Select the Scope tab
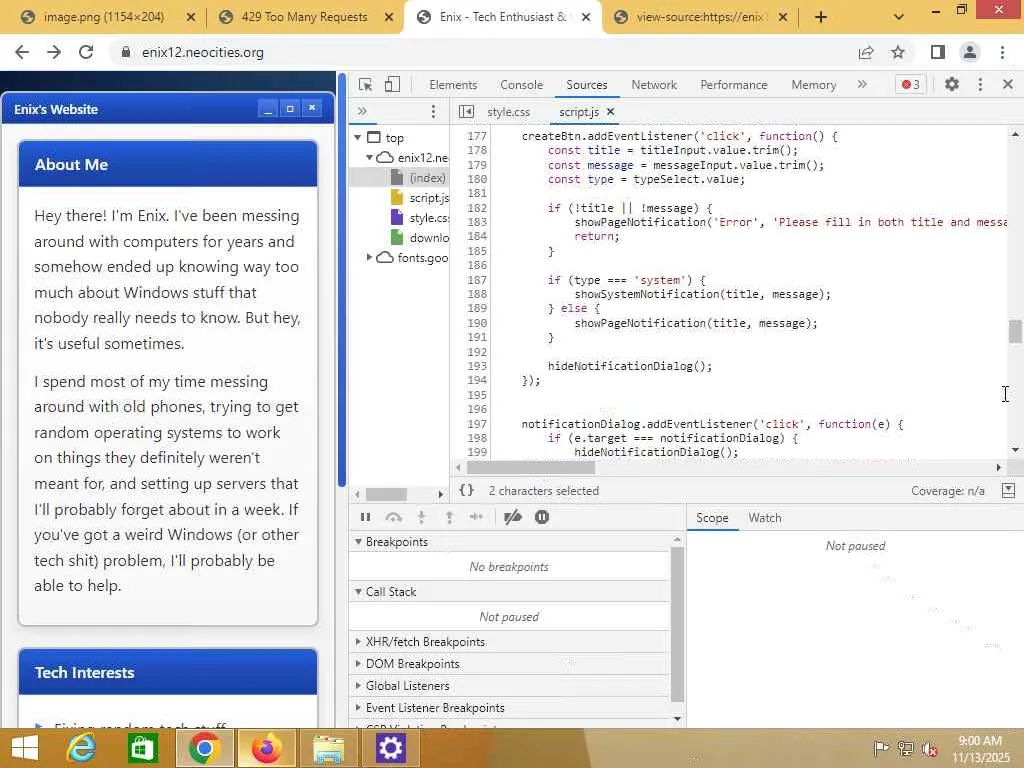This screenshot has width=1024, height=768. (x=712, y=518)
